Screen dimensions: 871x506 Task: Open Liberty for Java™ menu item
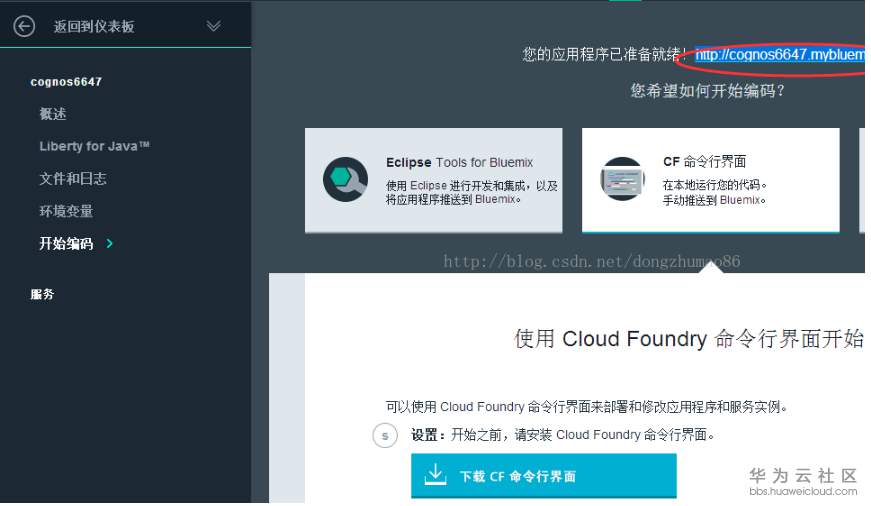[x=94, y=146]
